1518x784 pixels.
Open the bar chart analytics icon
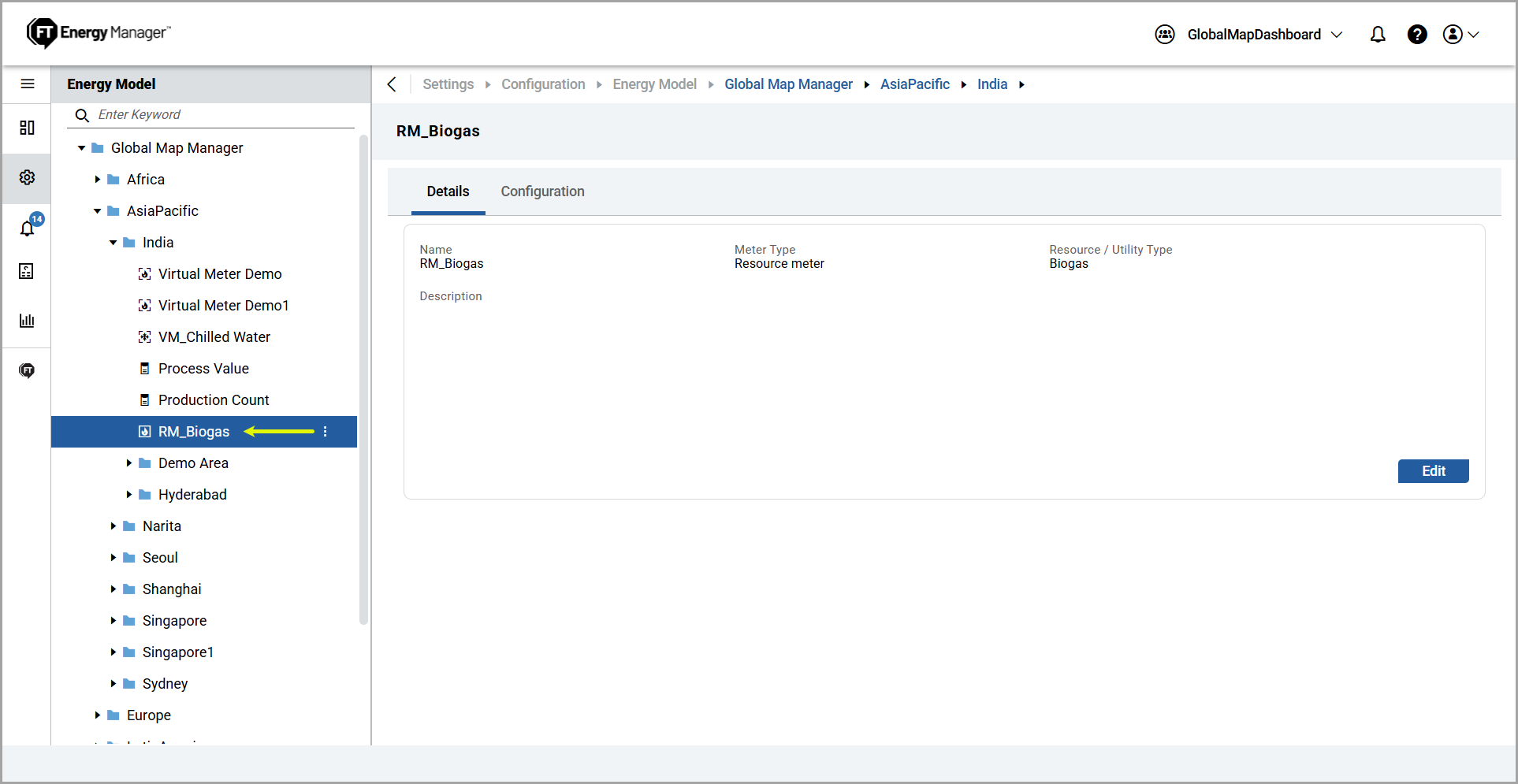coord(27,320)
